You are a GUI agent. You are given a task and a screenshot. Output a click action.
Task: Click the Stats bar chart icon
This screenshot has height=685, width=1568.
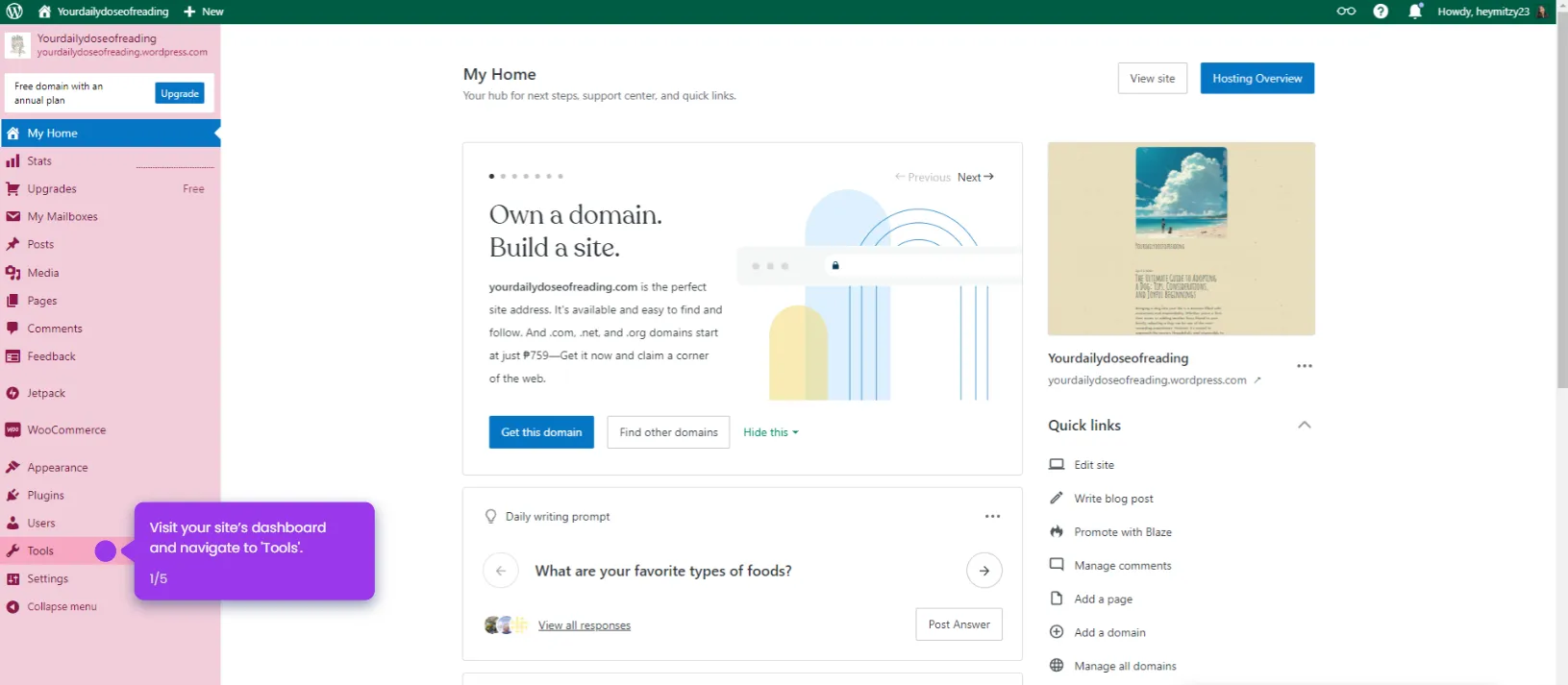click(12, 161)
